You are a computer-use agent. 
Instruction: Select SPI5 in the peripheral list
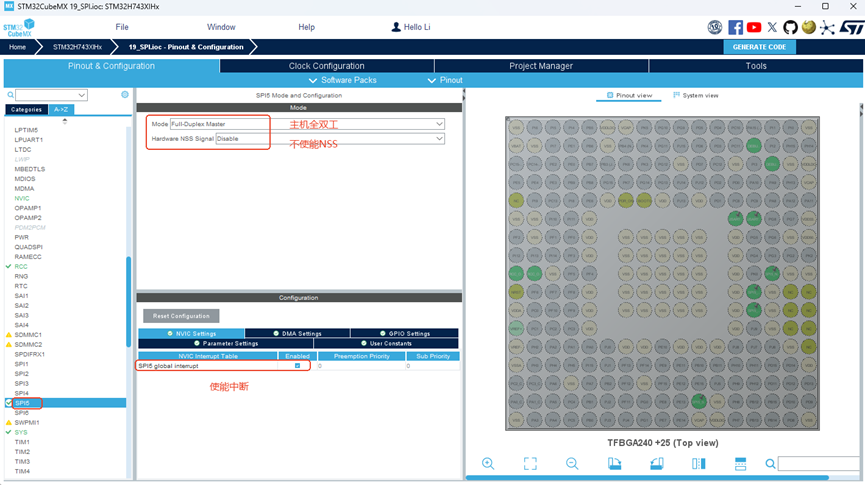point(22,403)
